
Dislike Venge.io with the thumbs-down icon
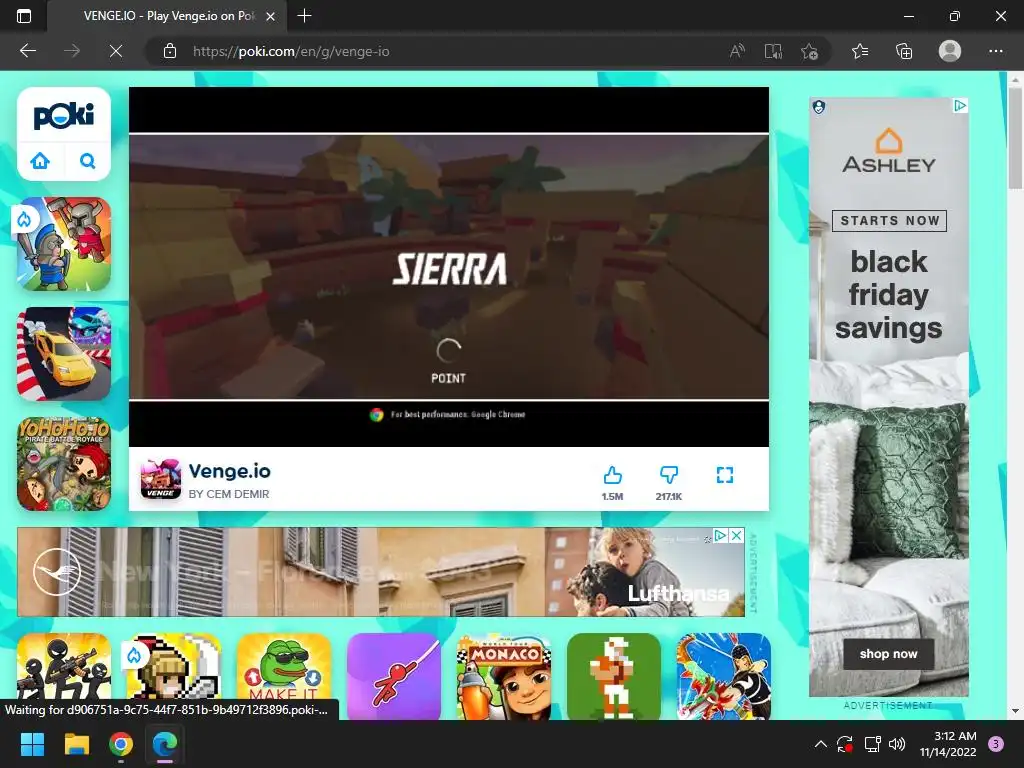coord(669,475)
